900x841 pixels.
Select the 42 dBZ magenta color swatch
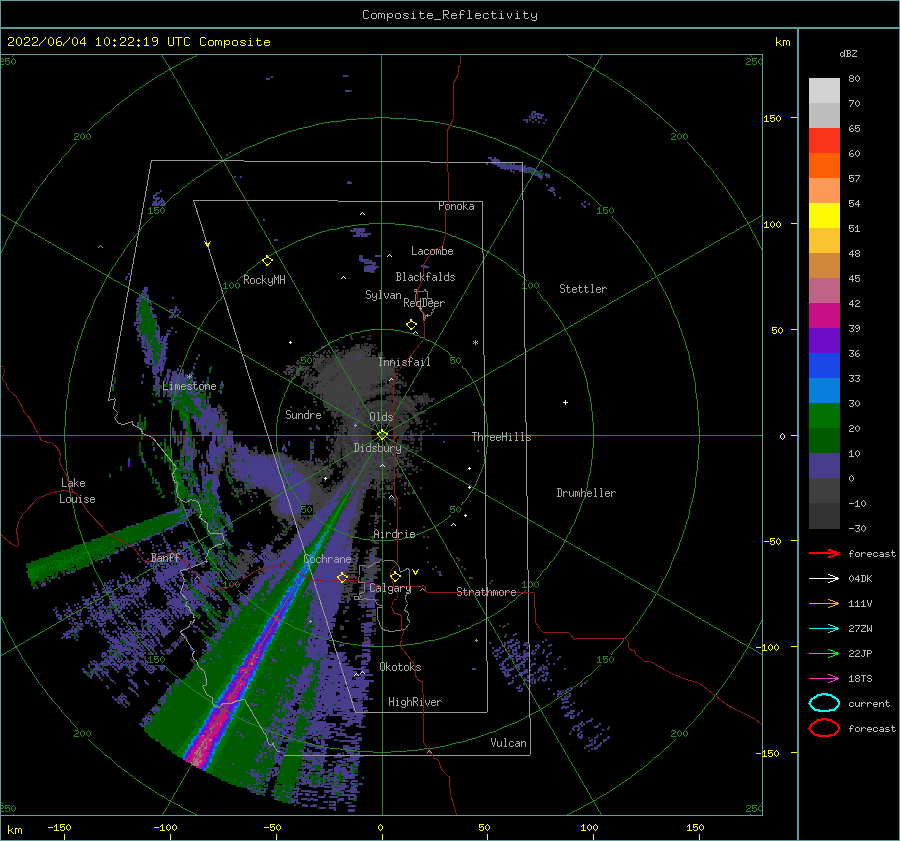[824, 316]
